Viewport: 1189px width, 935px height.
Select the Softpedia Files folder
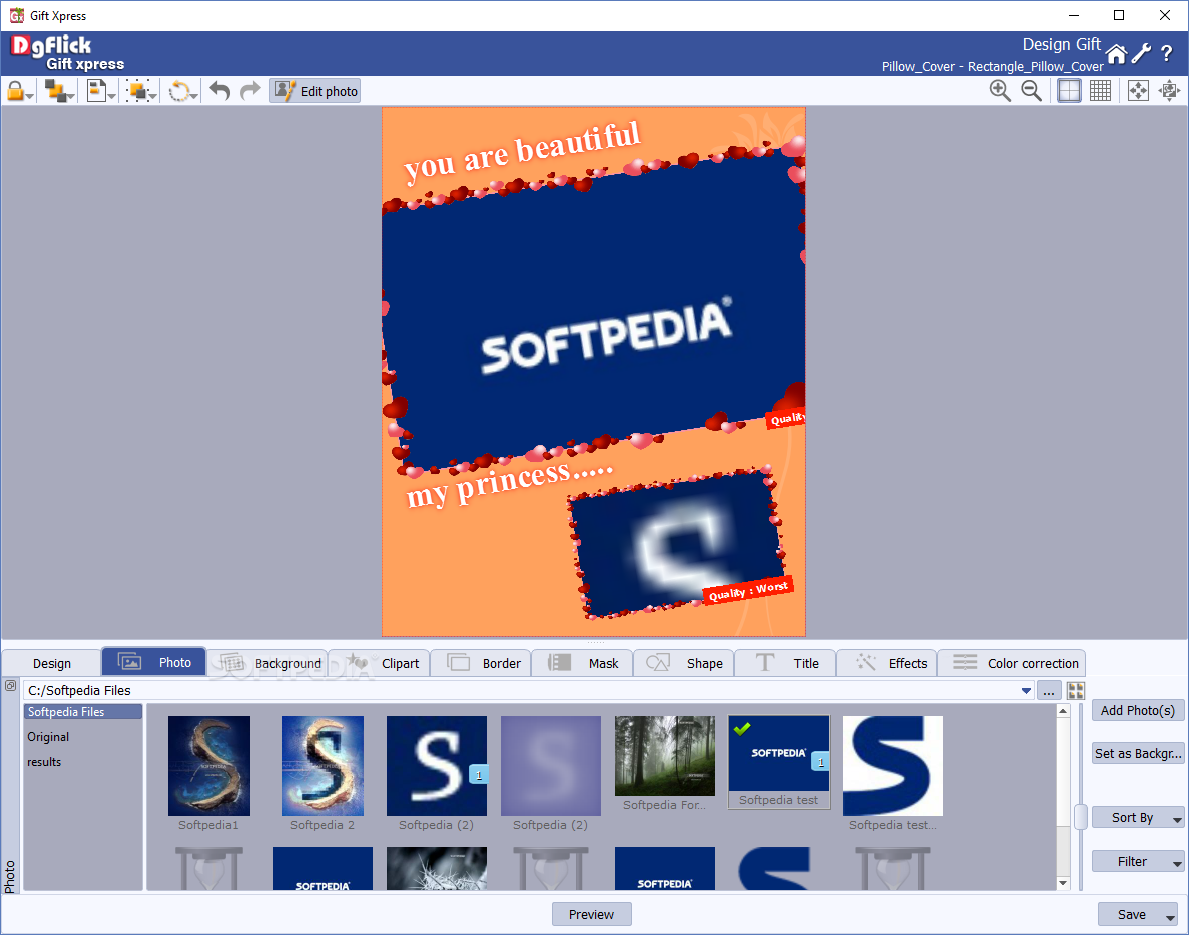pyautogui.click(x=83, y=711)
